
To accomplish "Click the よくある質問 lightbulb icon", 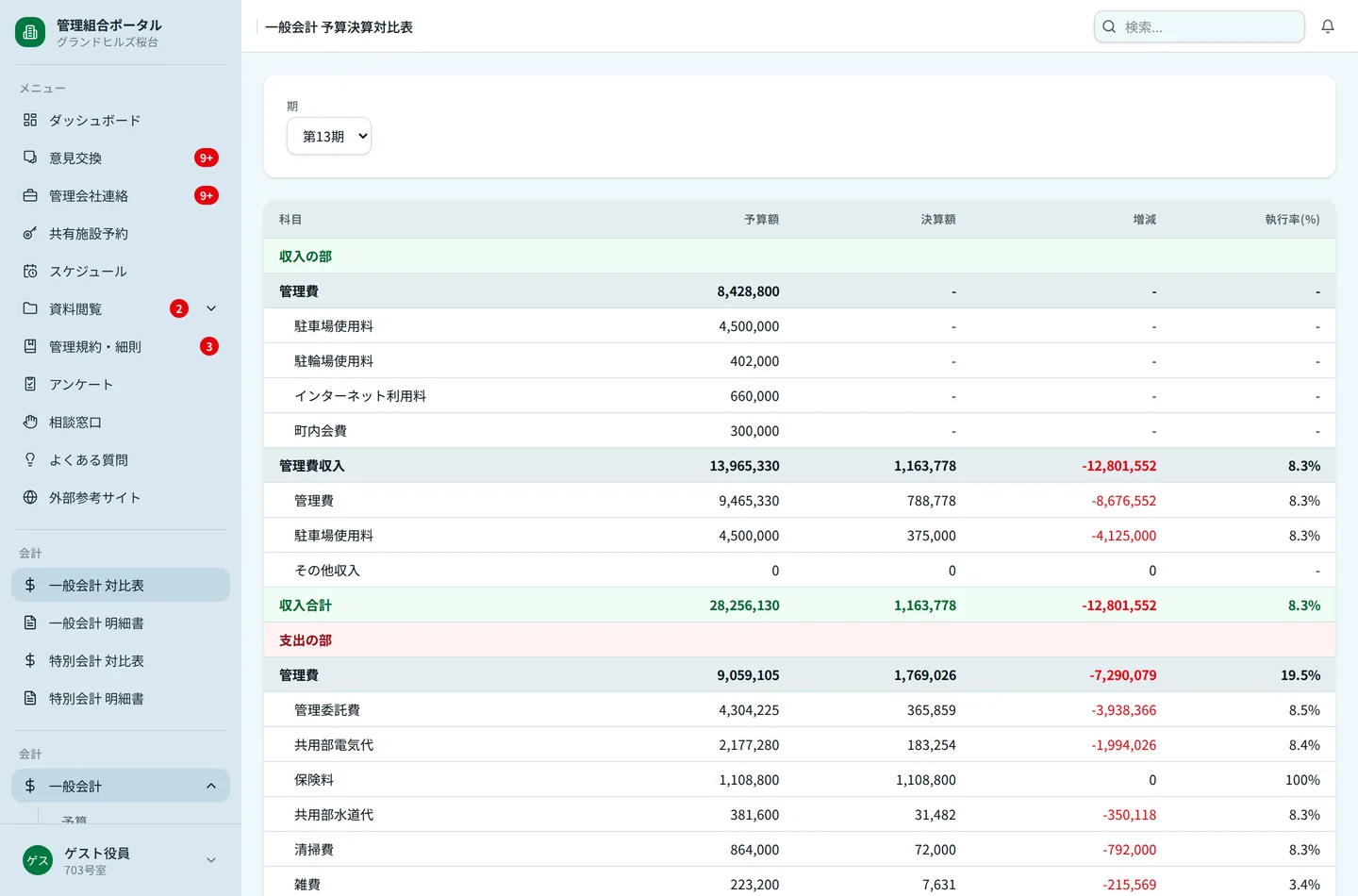I will pos(30,459).
